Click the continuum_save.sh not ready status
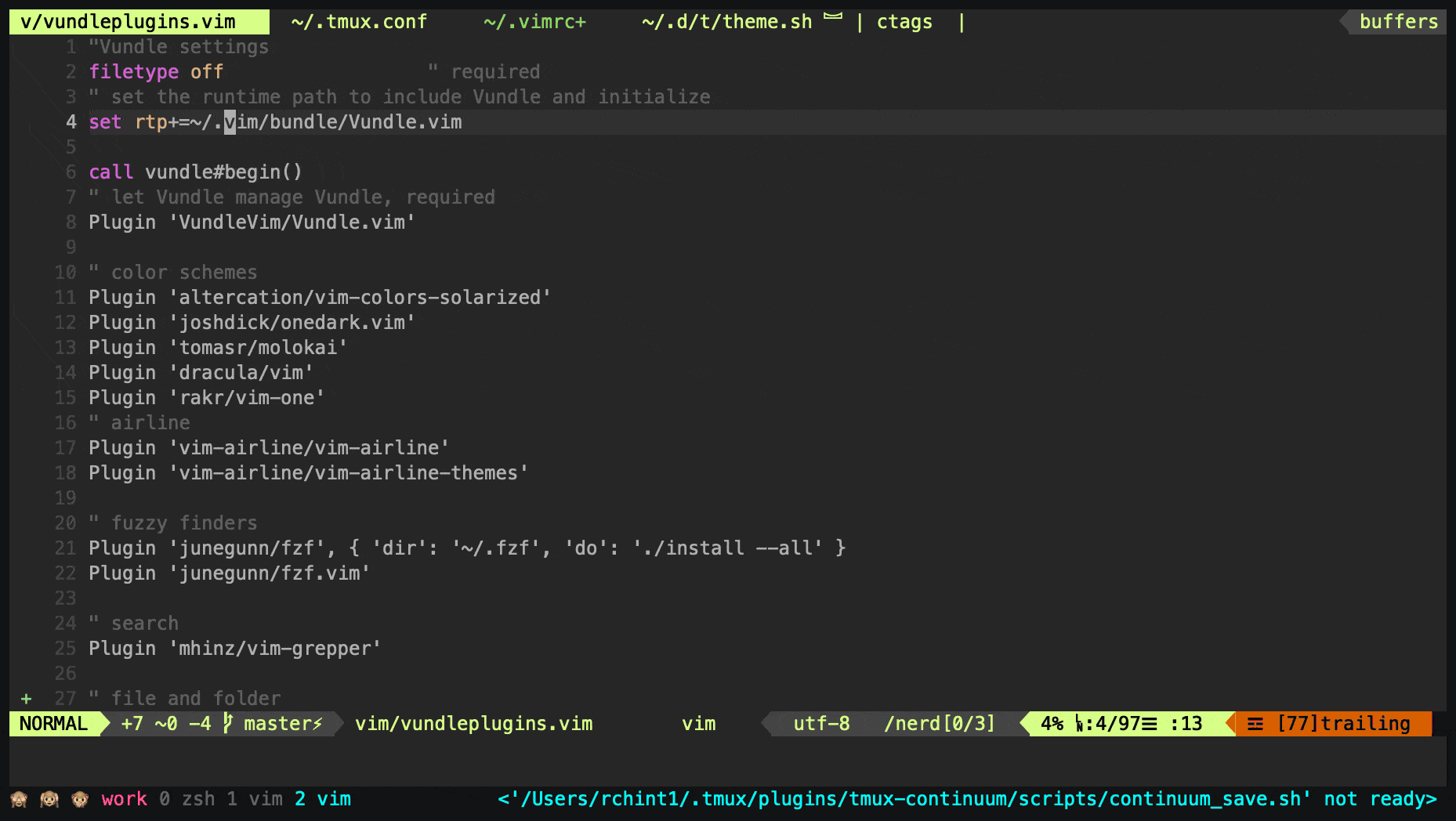1456x821 pixels. point(967,799)
